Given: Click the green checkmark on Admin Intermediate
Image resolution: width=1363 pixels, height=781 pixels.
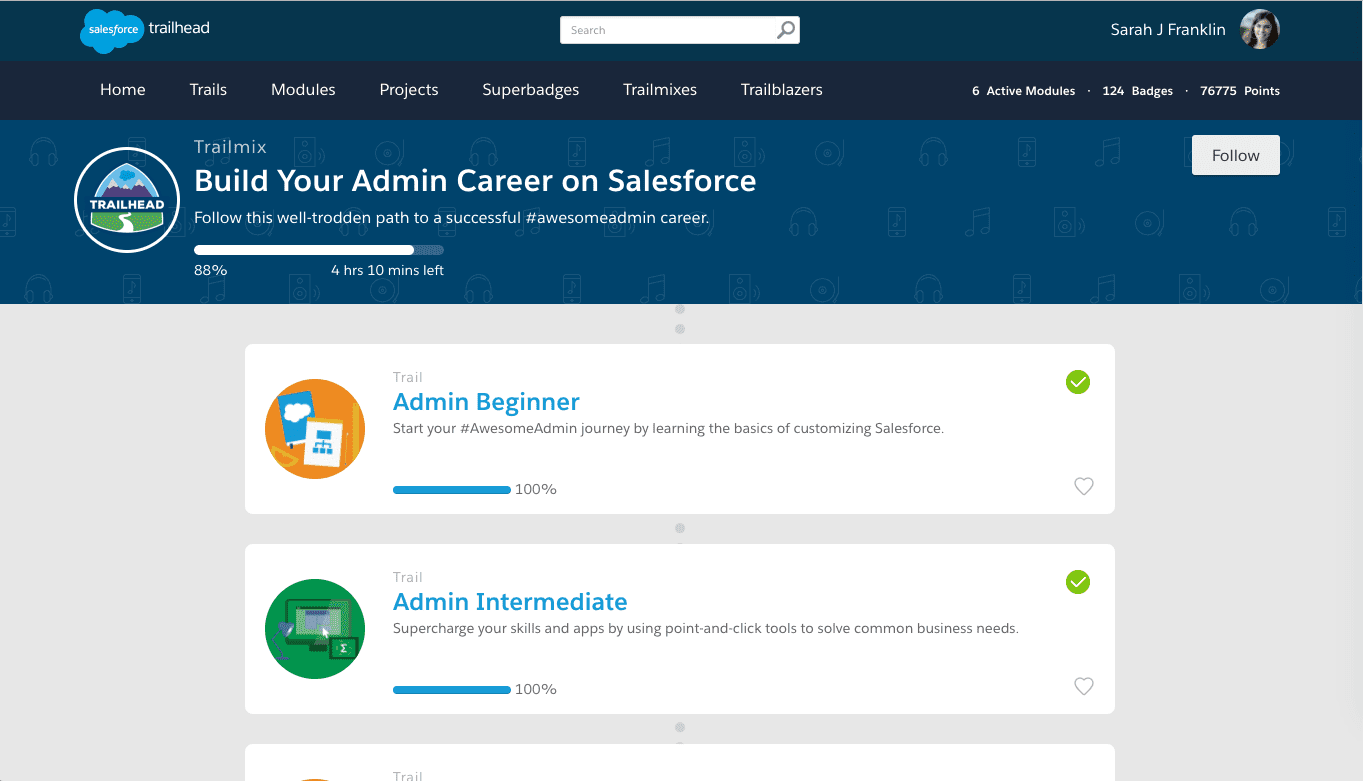Looking at the screenshot, I should click(1077, 582).
